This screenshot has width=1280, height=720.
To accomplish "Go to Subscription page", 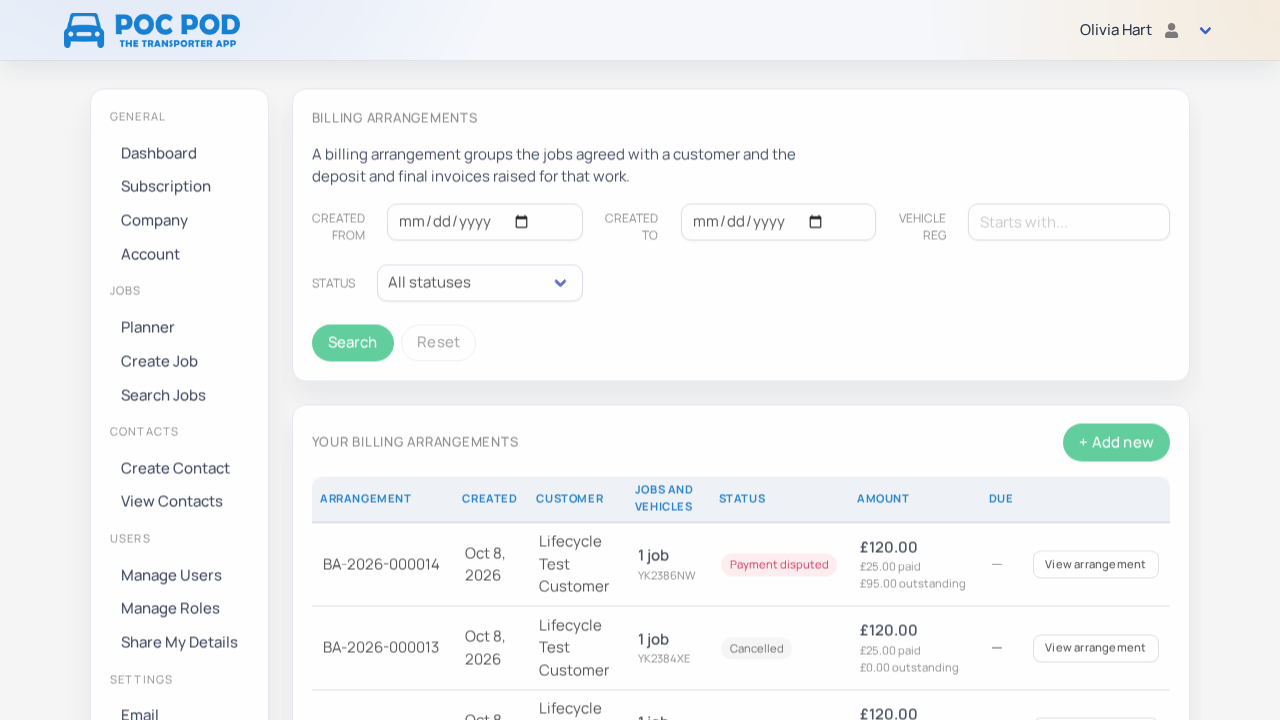I will click(166, 186).
